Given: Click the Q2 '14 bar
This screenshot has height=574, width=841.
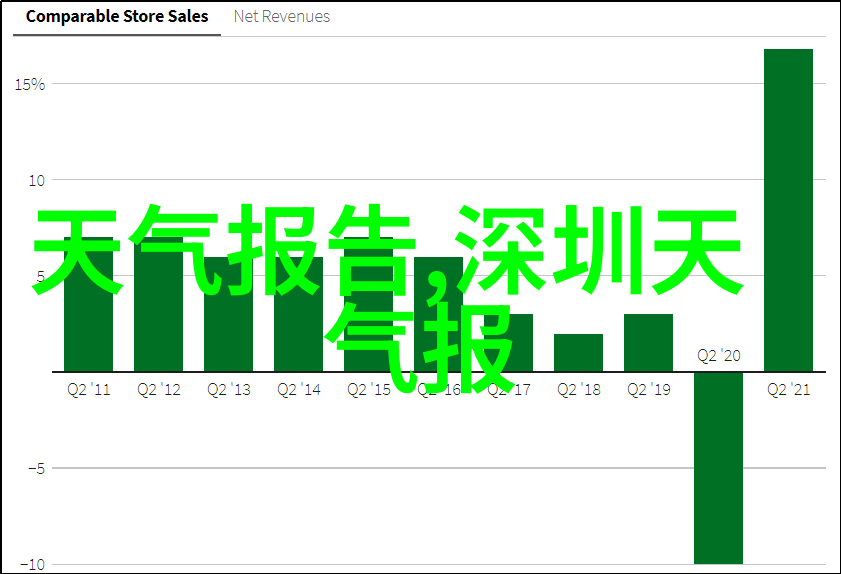Looking at the screenshot, I should (298, 314).
